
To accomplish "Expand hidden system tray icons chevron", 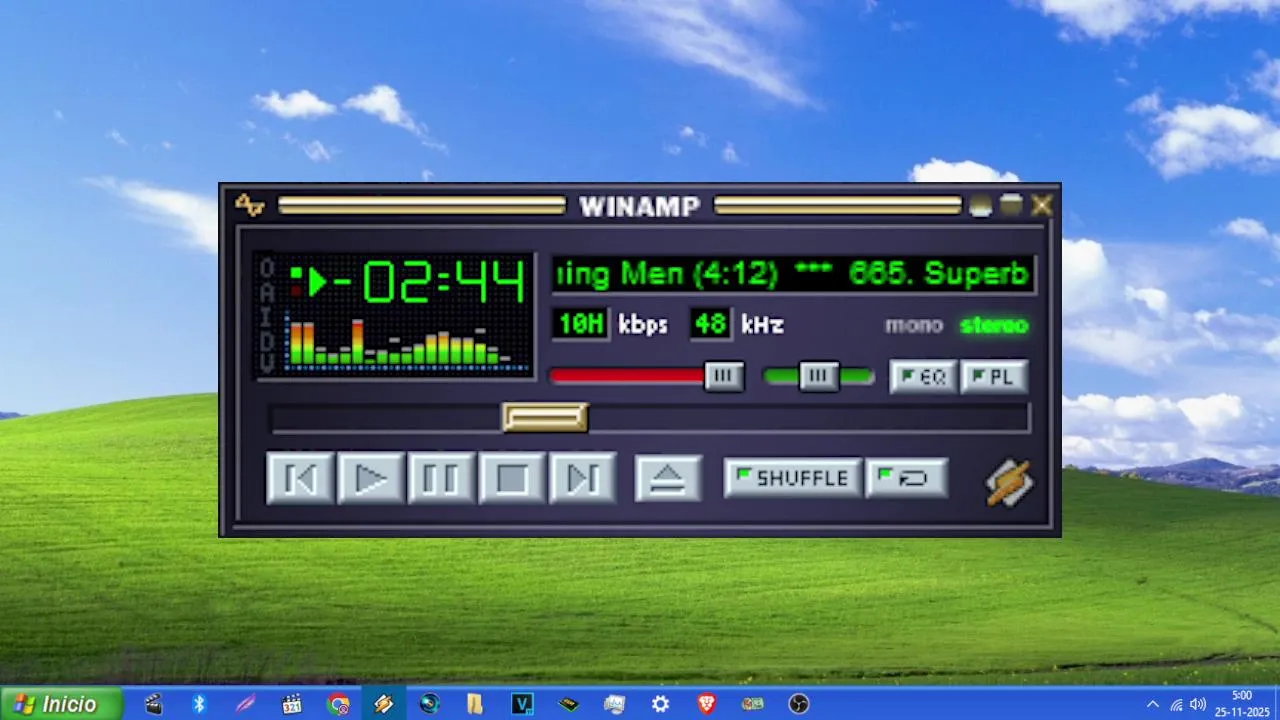I will coord(1152,705).
